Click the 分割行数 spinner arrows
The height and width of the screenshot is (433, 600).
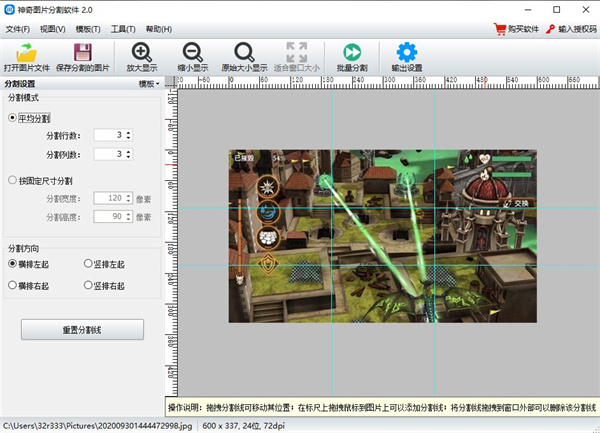128,134
